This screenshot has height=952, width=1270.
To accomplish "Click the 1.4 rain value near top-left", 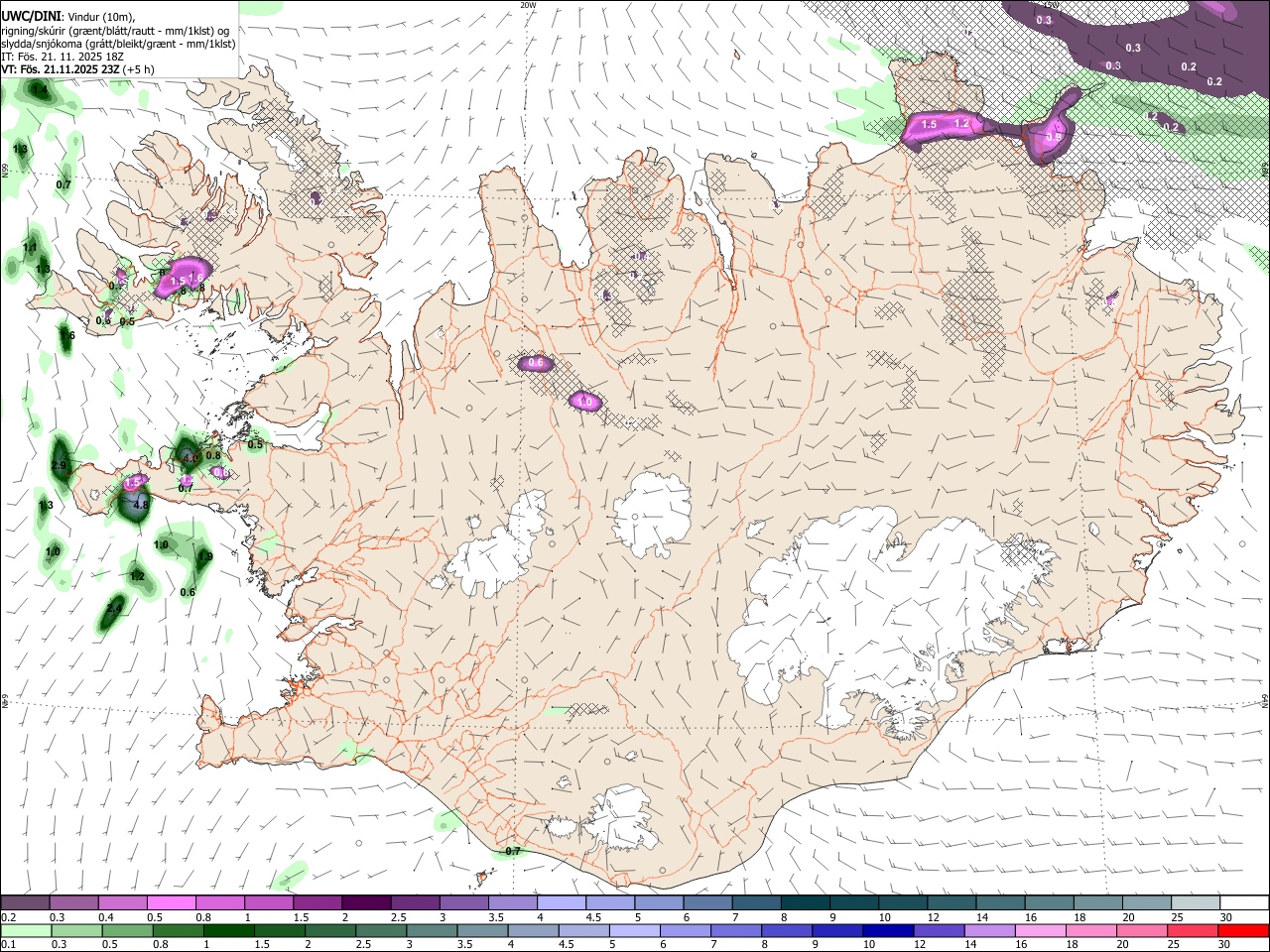I will tap(40, 90).
